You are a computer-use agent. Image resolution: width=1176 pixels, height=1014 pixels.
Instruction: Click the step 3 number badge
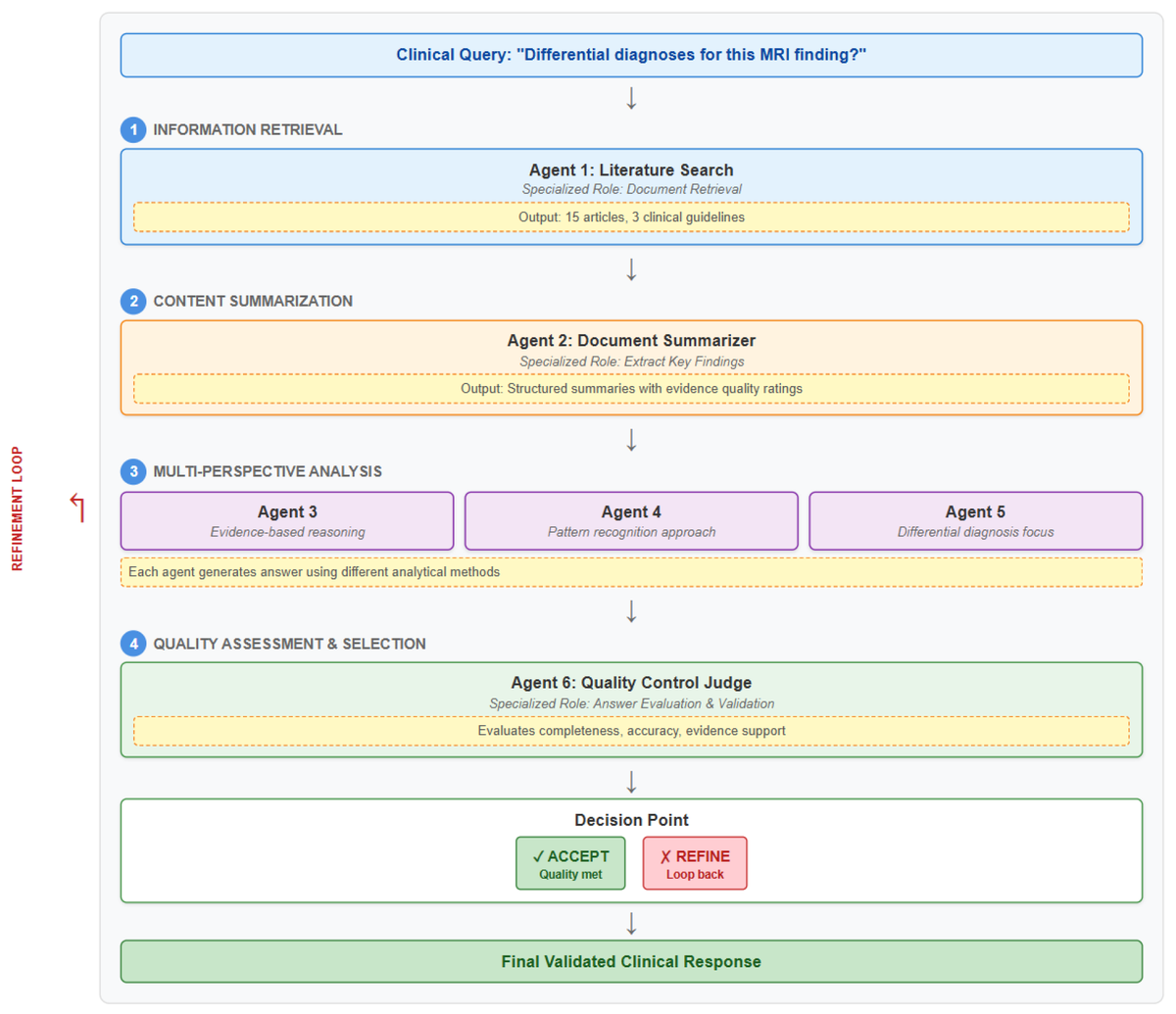[x=133, y=471]
